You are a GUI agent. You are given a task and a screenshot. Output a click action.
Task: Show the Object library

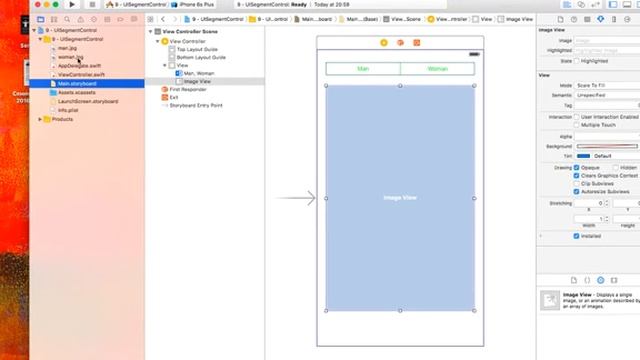600,280
